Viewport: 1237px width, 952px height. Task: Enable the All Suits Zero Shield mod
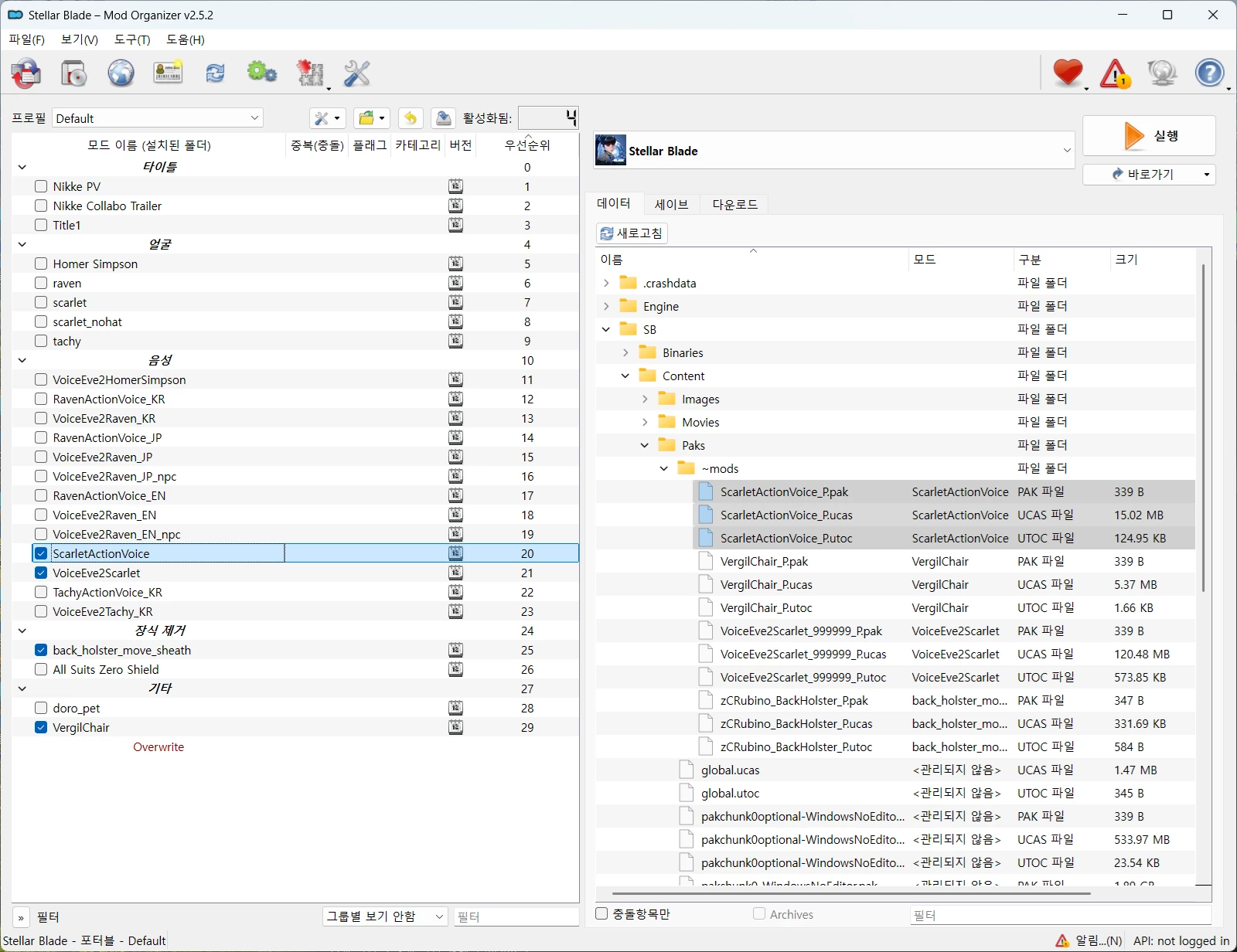[x=41, y=669]
